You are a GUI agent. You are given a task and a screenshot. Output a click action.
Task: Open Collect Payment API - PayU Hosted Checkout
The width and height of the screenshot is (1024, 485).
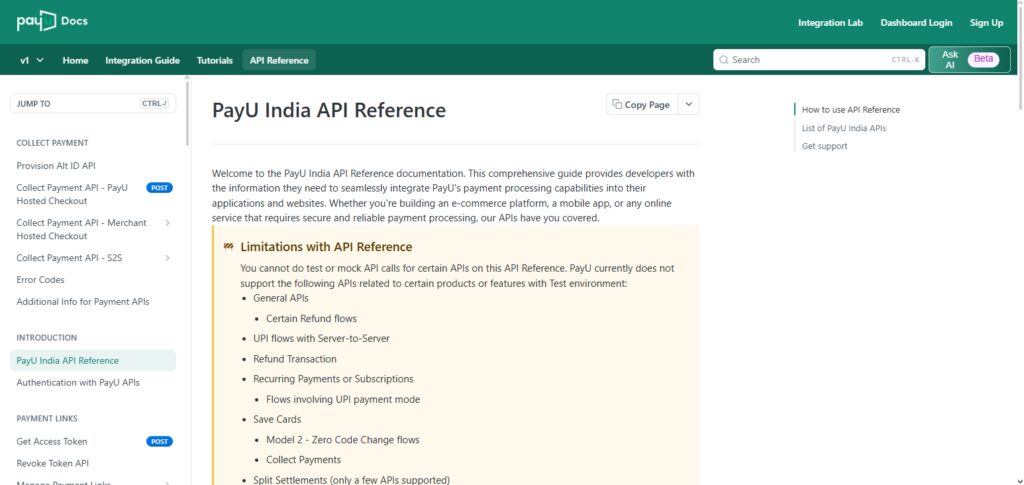click(x=72, y=195)
